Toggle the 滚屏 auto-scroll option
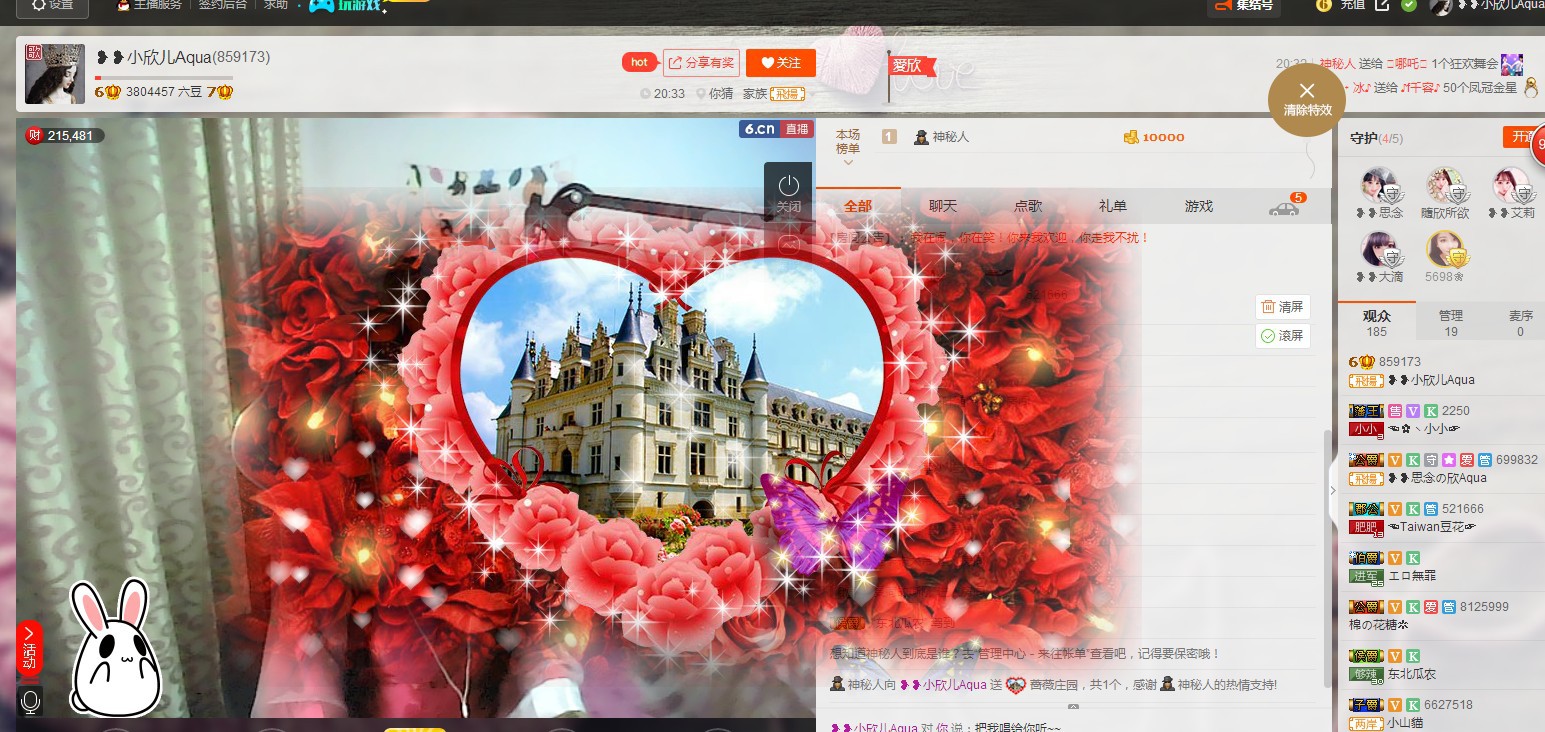Viewport: 1545px width, 732px height. click(x=1283, y=336)
